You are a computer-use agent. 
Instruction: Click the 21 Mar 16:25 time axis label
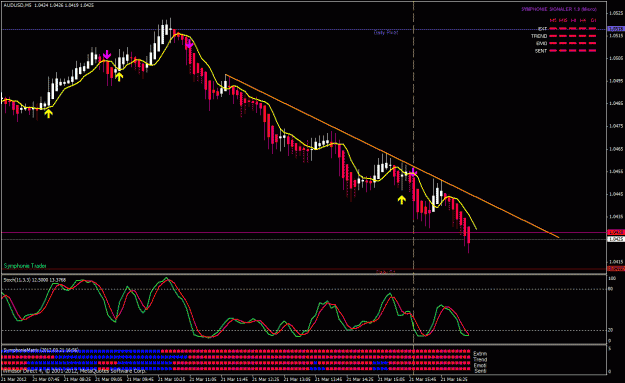[454, 379]
